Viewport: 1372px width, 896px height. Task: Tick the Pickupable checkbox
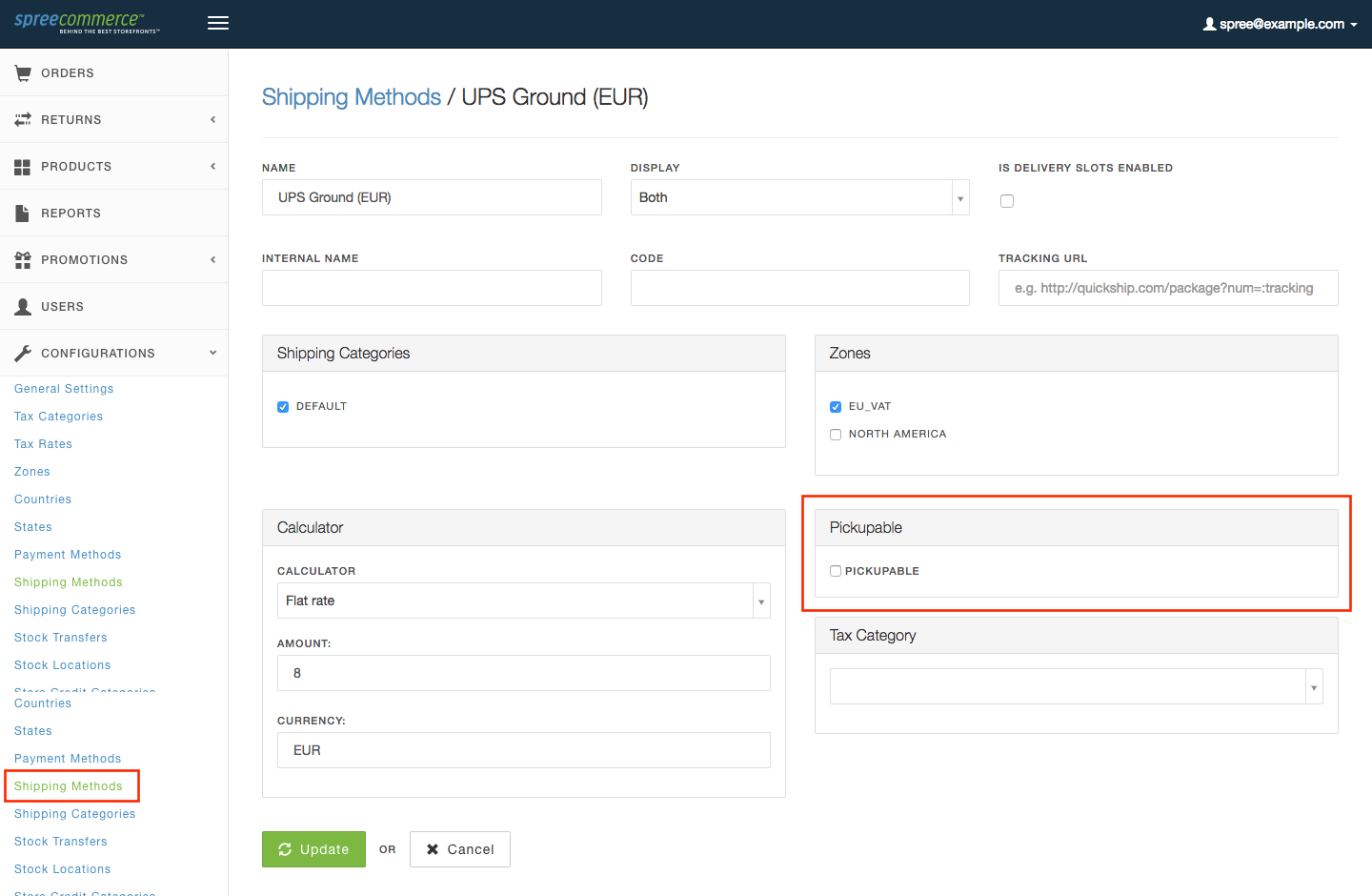pyautogui.click(x=836, y=571)
